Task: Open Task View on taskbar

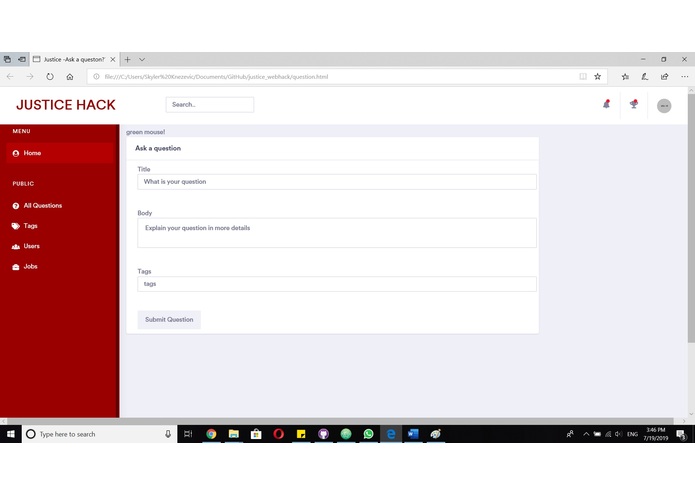Action: (188, 434)
